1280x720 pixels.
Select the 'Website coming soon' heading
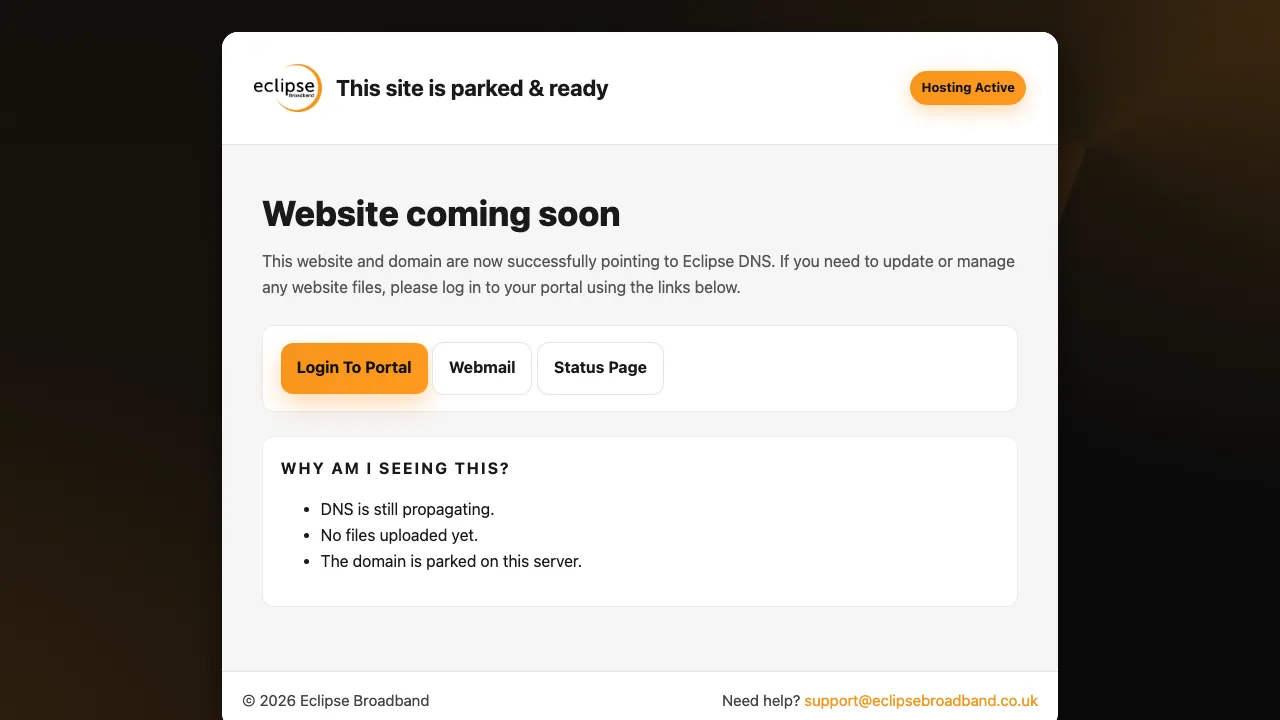441,214
